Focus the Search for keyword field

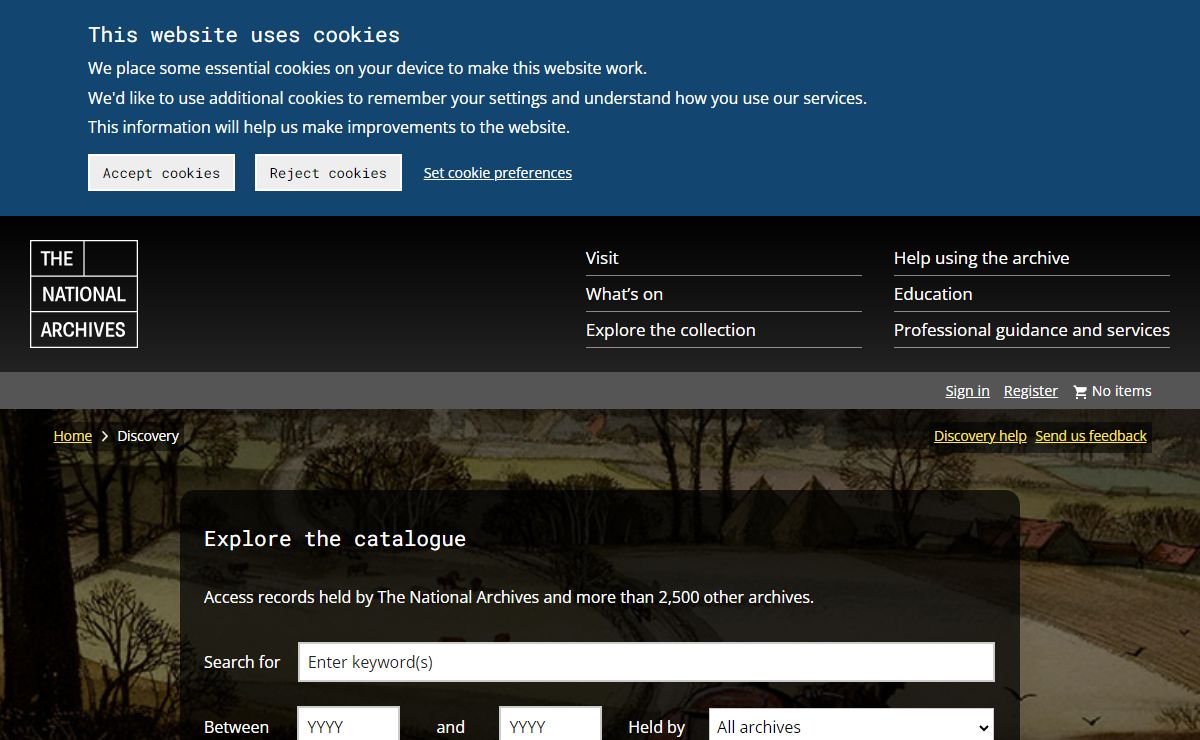646,662
